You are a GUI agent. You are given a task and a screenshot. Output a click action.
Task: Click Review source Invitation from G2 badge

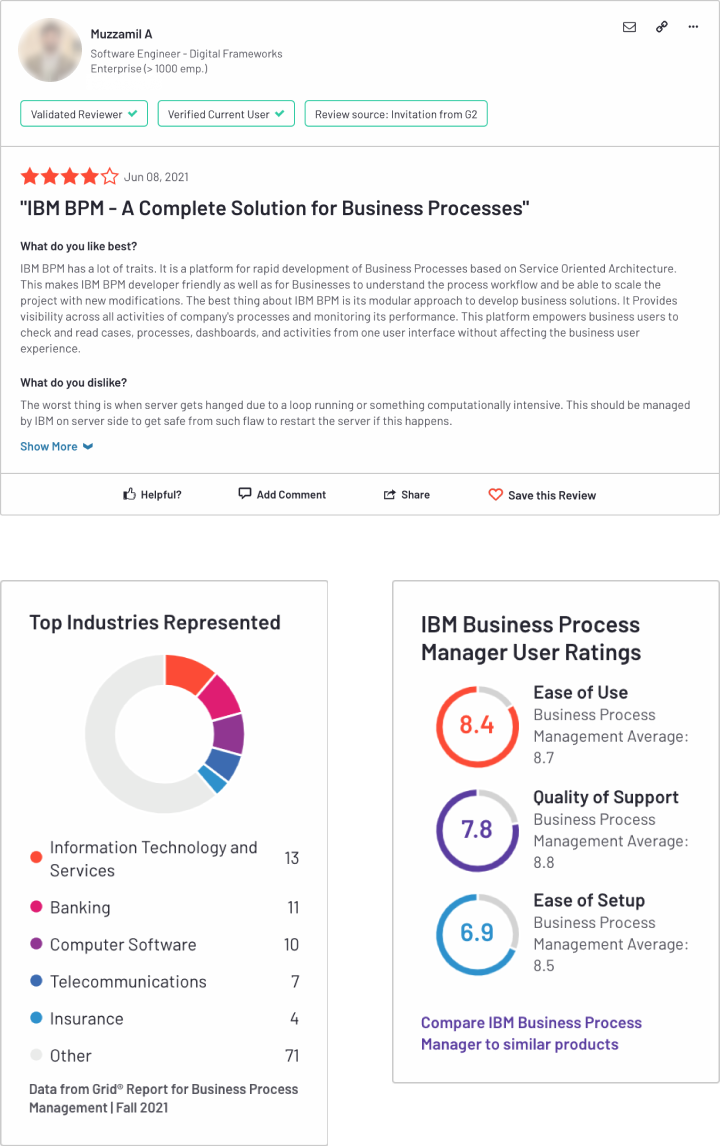click(396, 114)
